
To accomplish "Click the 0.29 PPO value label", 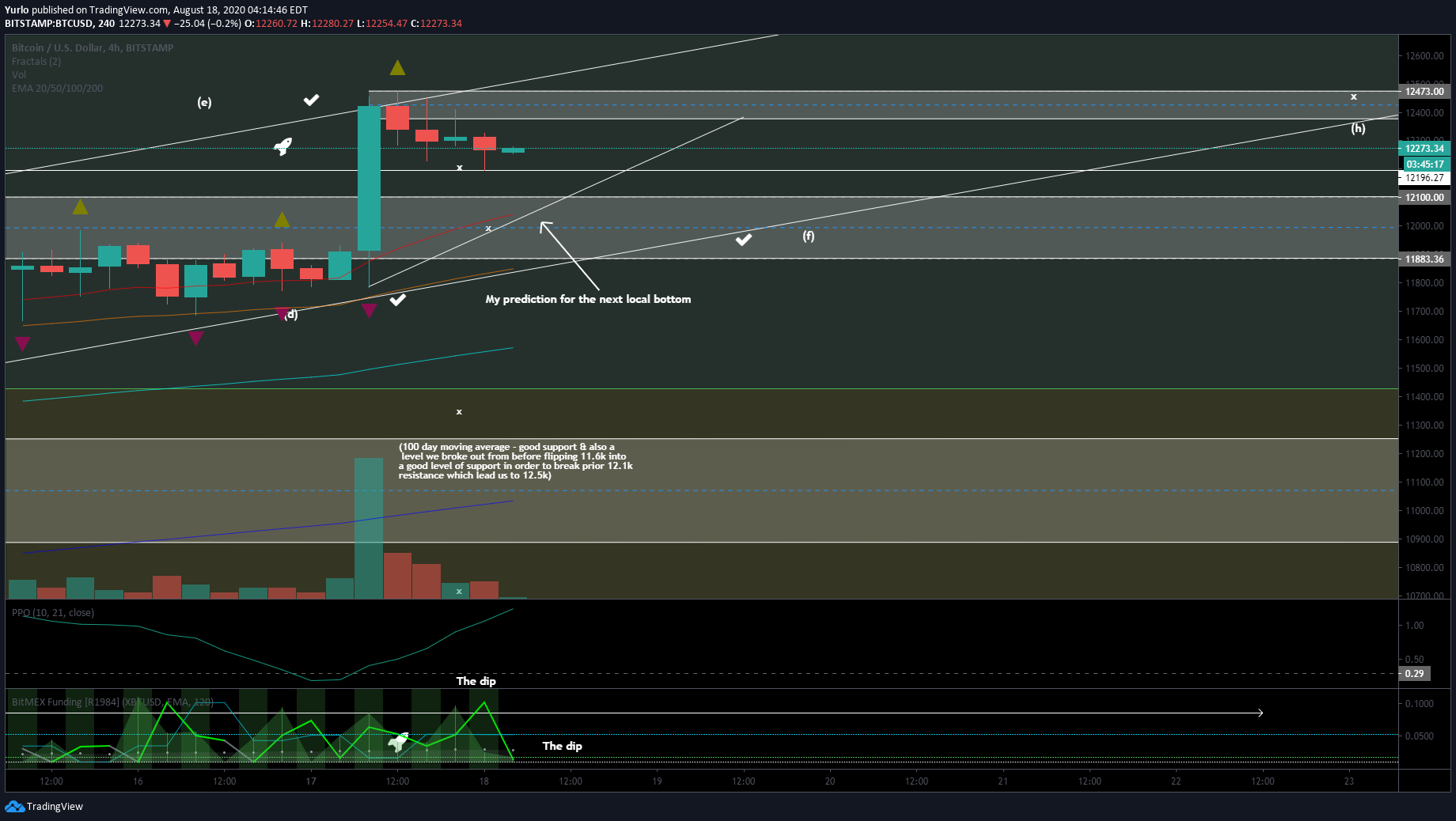I will tap(1414, 673).
